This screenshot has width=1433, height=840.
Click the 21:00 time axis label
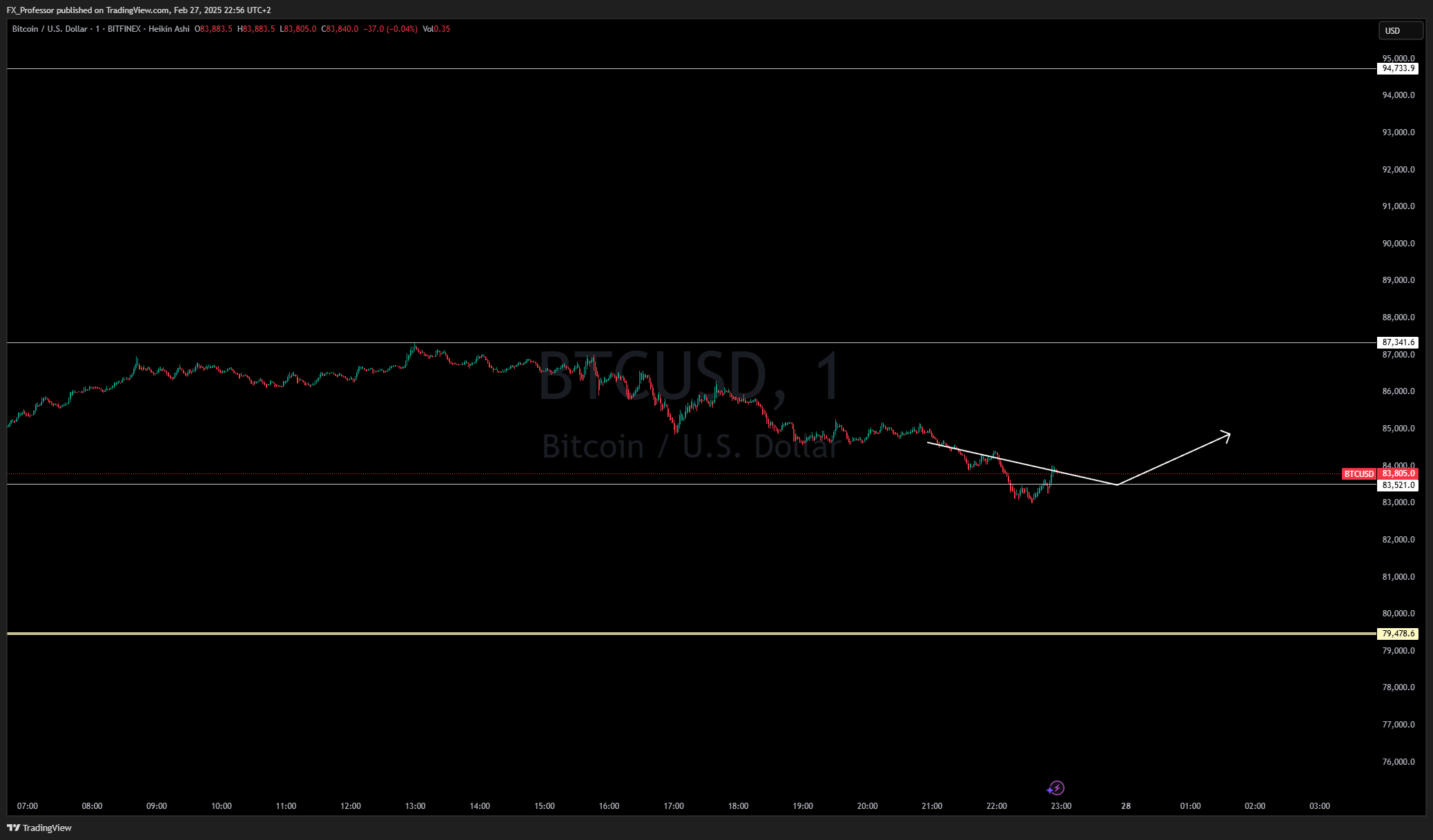click(932, 805)
